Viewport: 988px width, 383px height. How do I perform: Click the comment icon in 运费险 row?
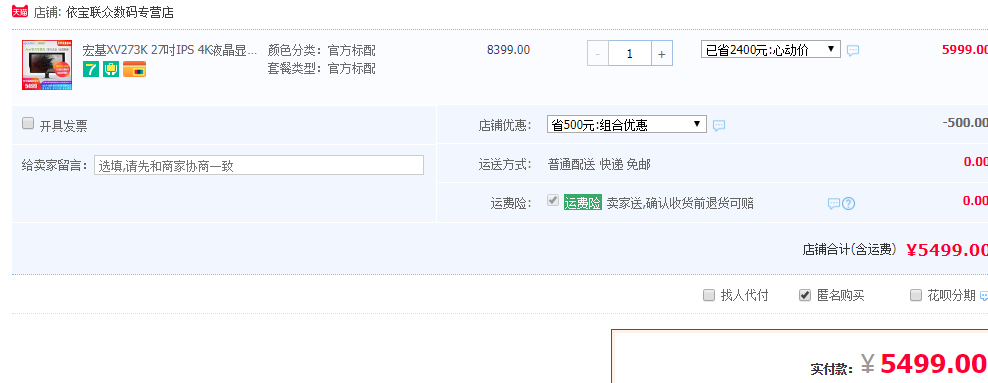(834, 203)
